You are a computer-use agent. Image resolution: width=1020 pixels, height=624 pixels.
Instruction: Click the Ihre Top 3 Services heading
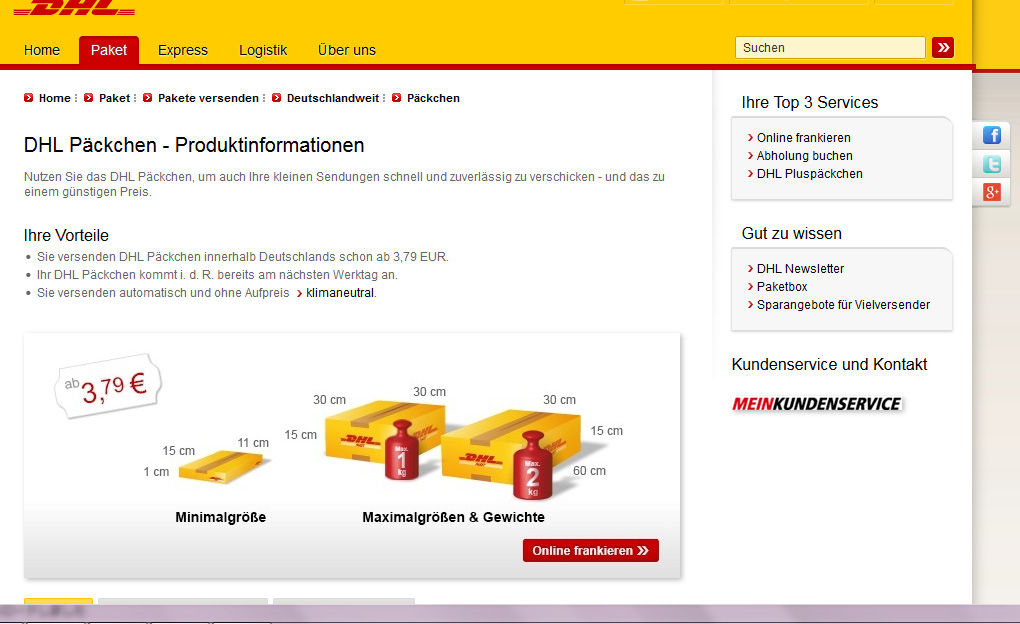click(810, 103)
